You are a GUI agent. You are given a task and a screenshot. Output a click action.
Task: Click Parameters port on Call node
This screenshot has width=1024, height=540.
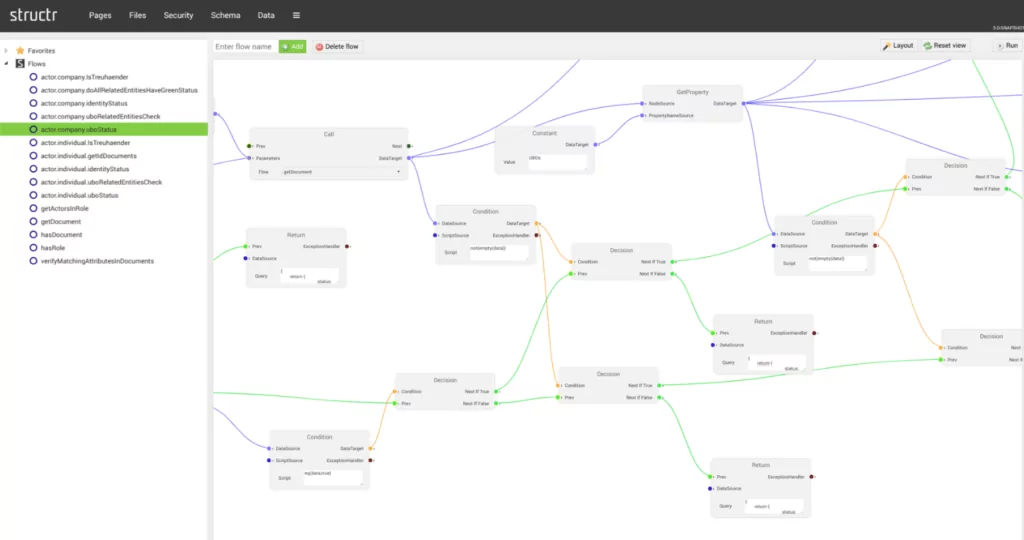pyautogui.click(x=249, y=158)
